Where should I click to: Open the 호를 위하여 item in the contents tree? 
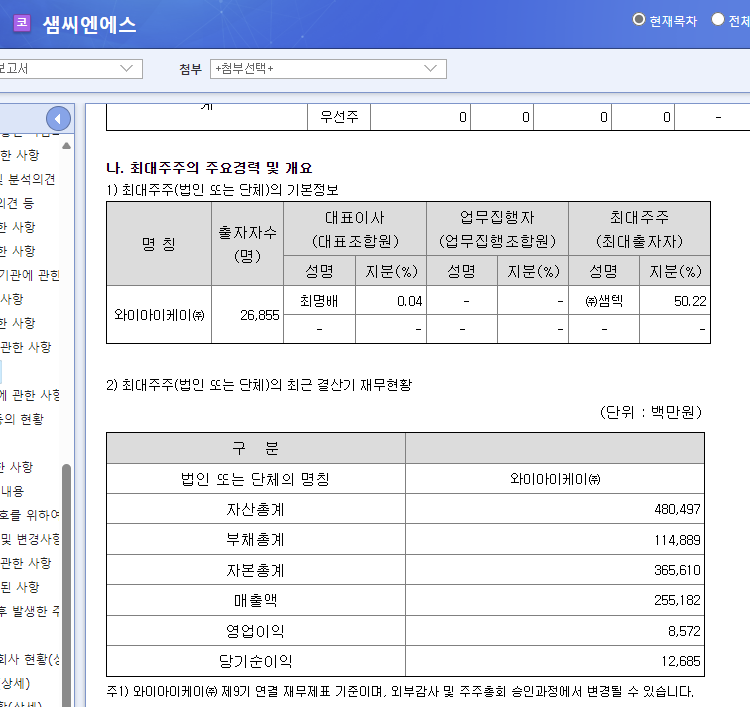(x=30, y=515)
